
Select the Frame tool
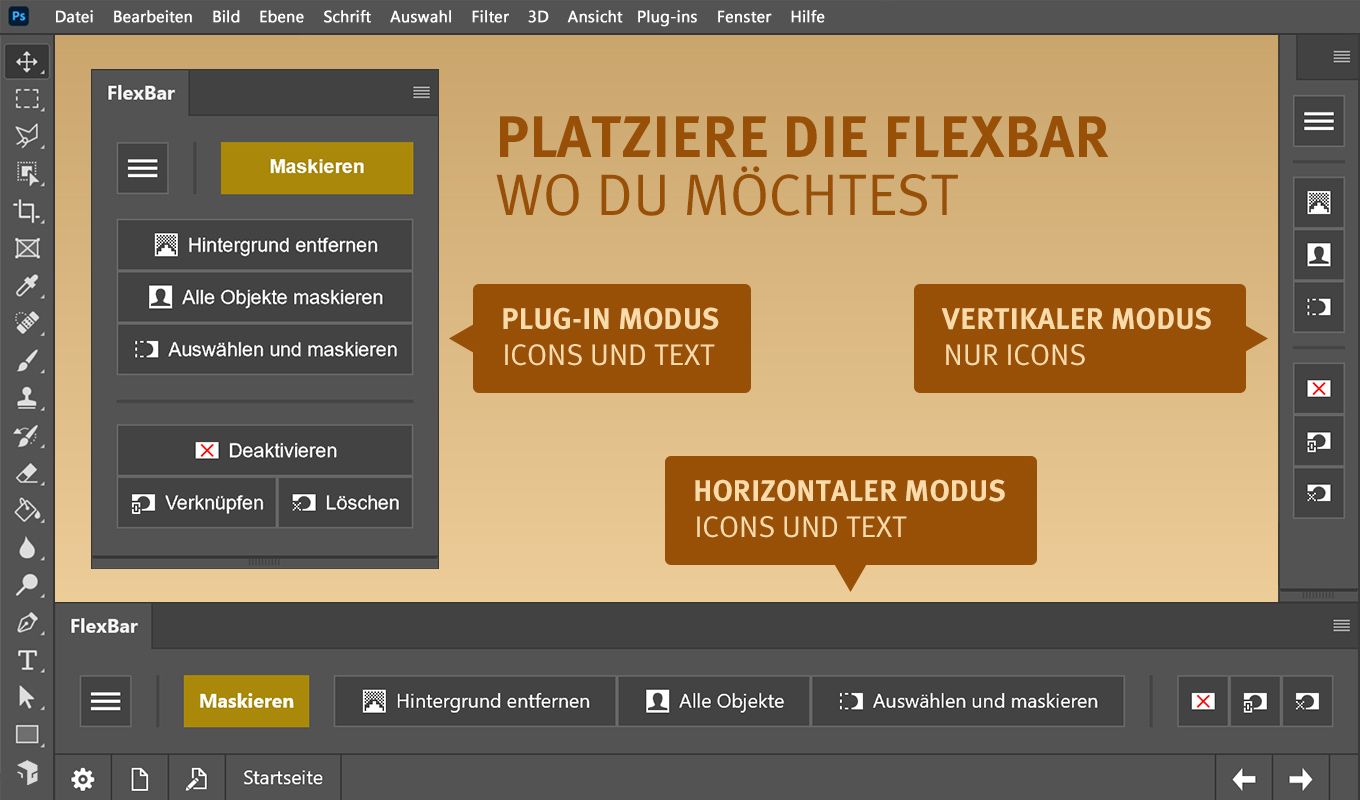coord(27,248)
